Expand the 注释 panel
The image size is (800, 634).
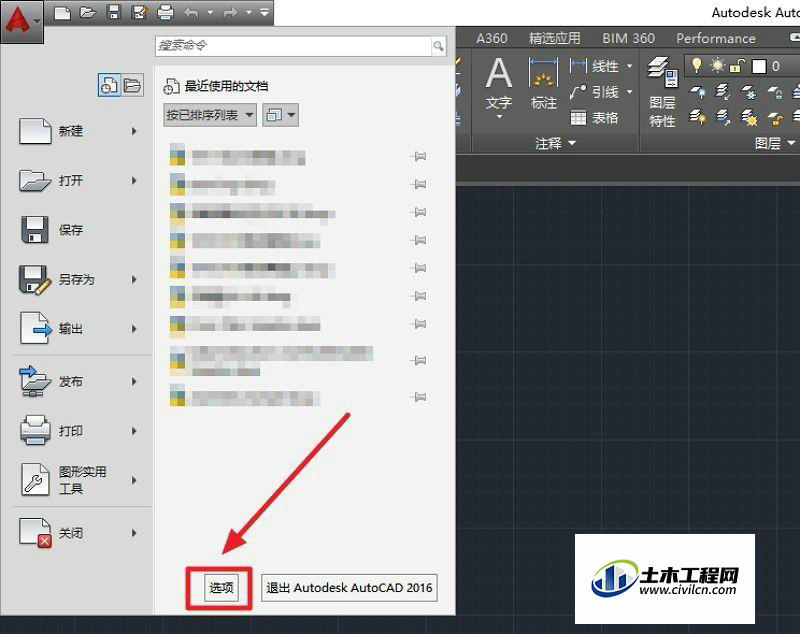tap(555, 143)
